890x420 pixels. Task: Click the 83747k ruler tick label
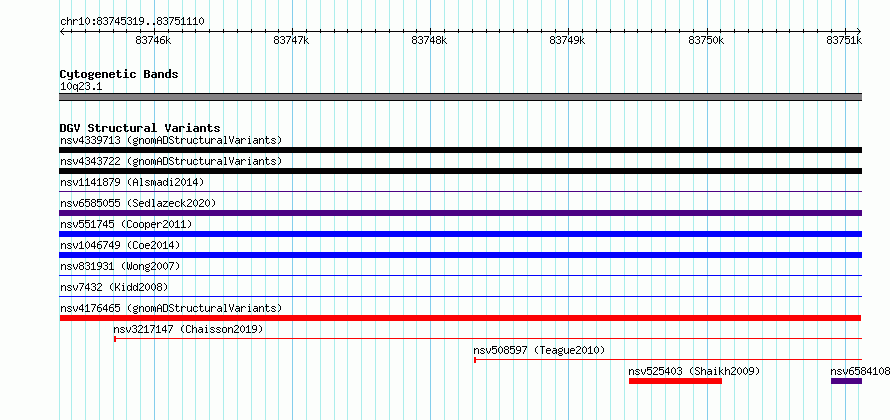click(x=291, y=40)
